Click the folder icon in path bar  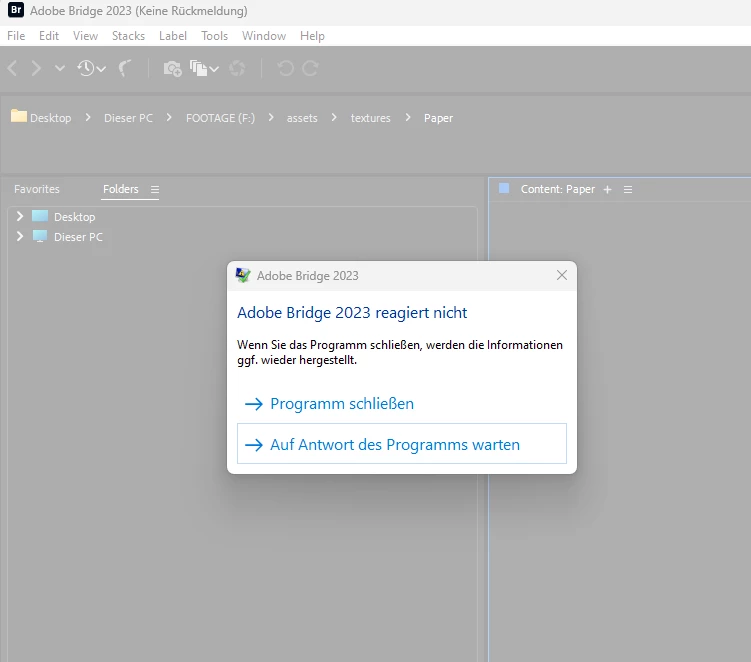coord(19,116)
